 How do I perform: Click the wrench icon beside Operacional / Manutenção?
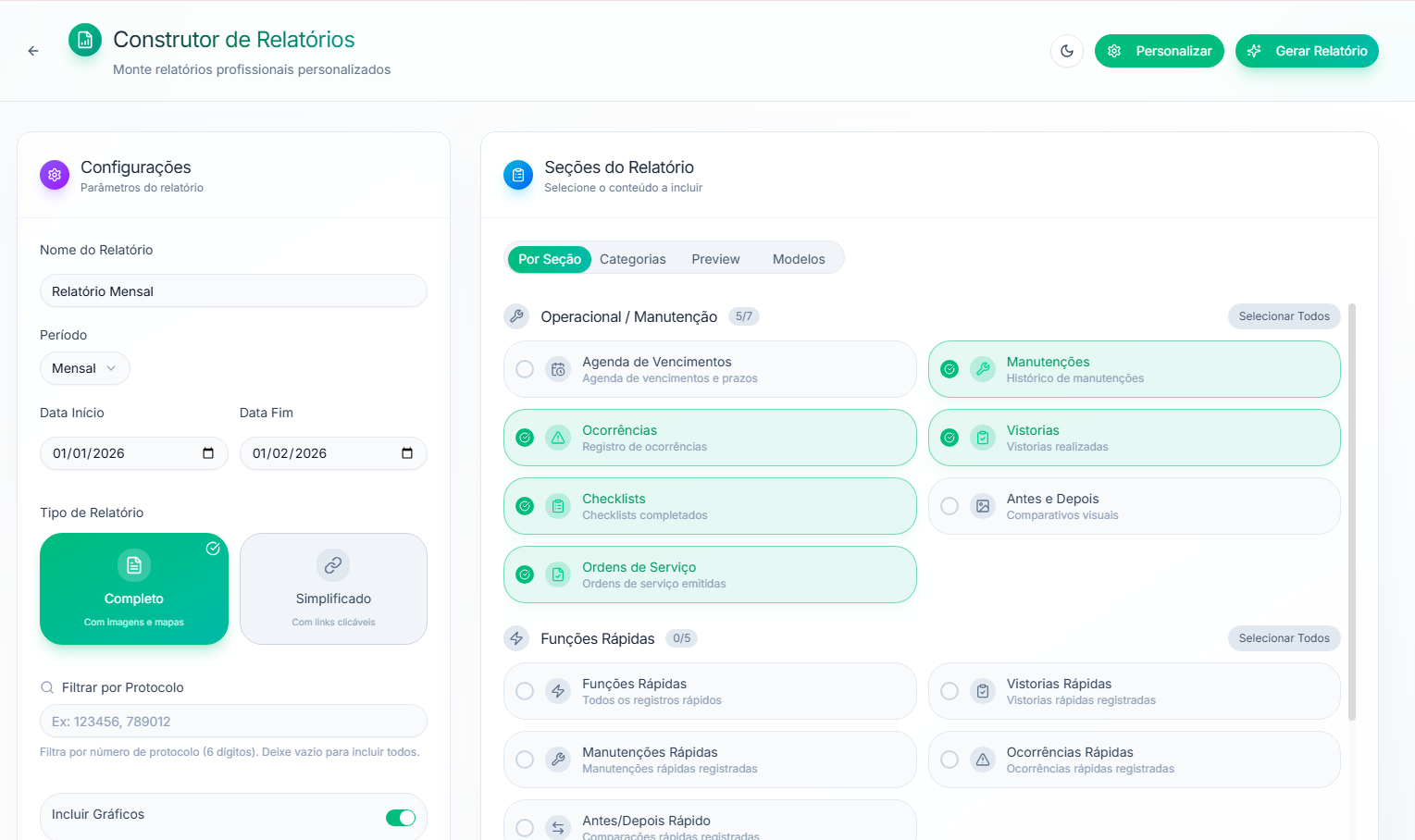(516, 316)
